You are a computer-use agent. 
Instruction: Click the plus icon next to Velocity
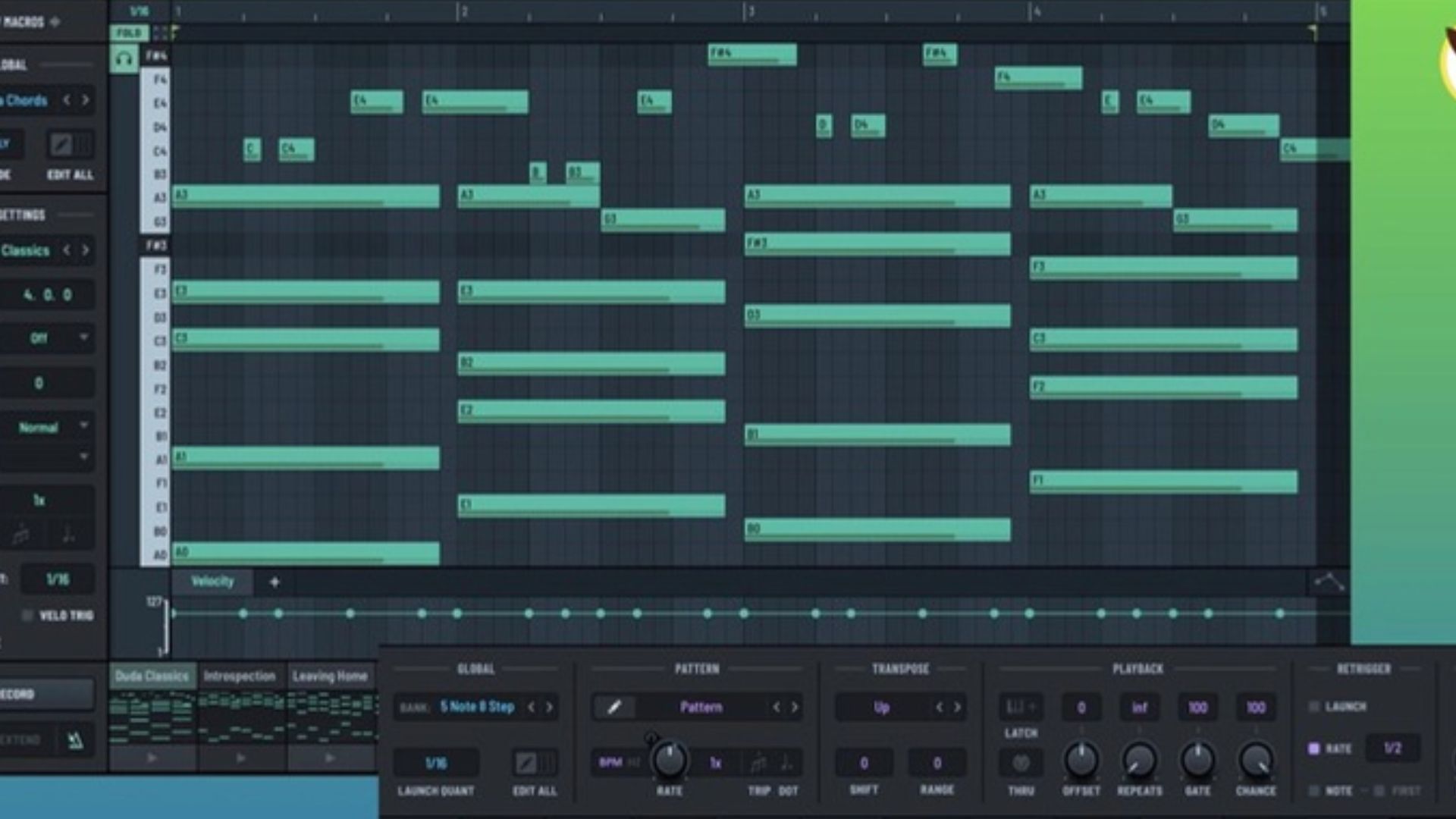(x=275, y=582)
